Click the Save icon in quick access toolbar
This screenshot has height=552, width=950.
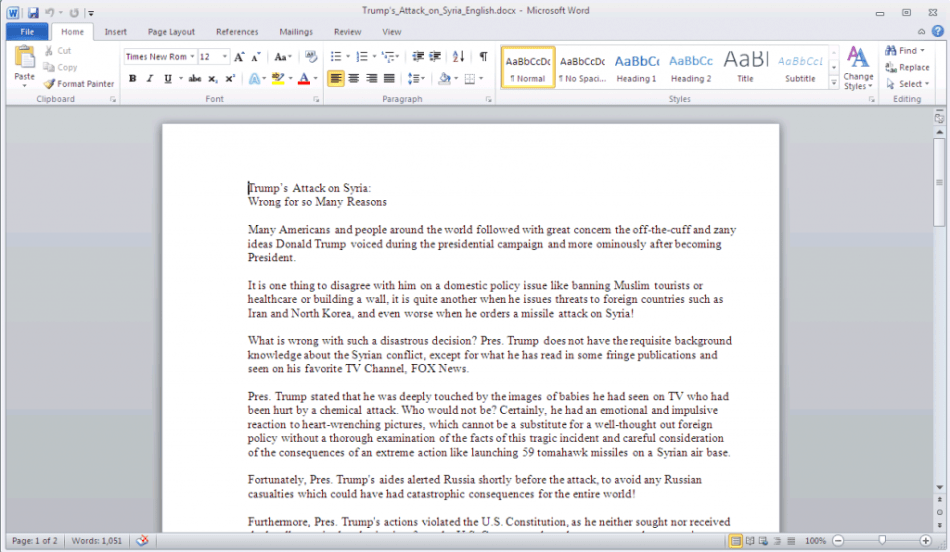click(33, 13)
